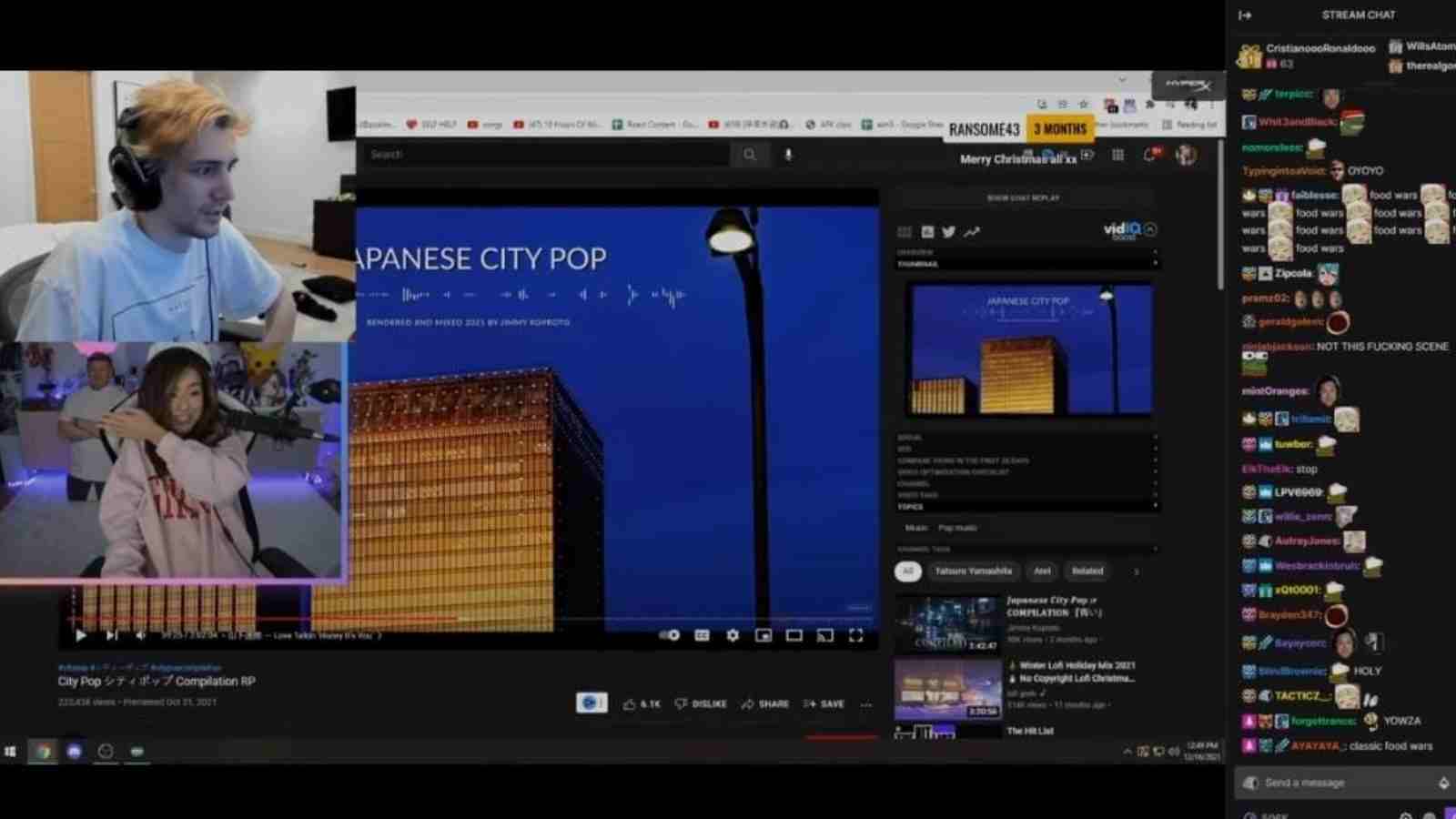Open YouTube notifications bell

click(x=1151, y=155)
